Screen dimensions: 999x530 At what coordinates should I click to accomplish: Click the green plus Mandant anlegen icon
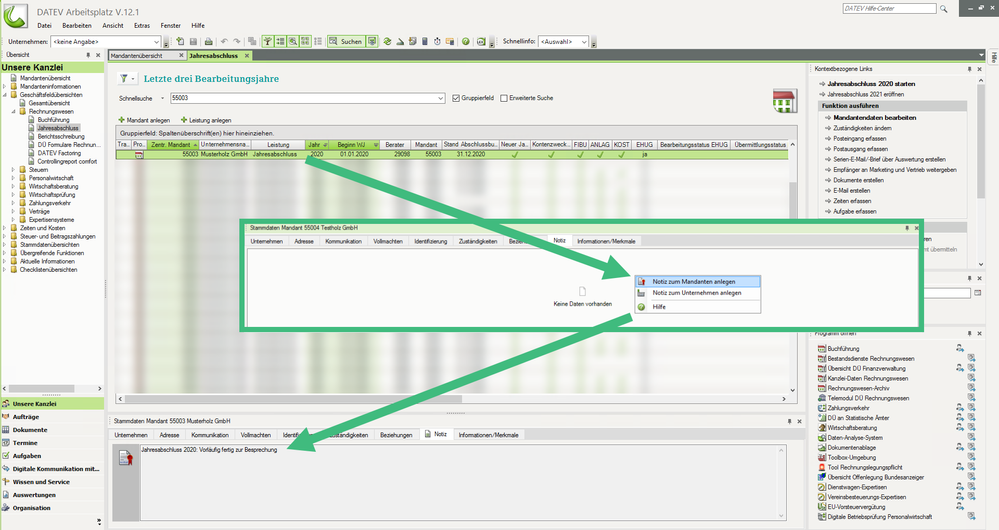(122, 120)
